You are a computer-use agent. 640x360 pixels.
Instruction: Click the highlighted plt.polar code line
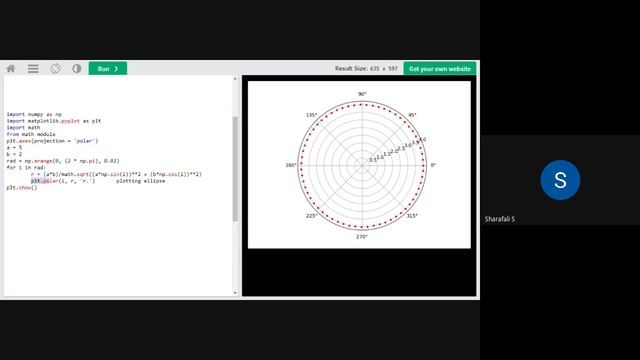63,181
